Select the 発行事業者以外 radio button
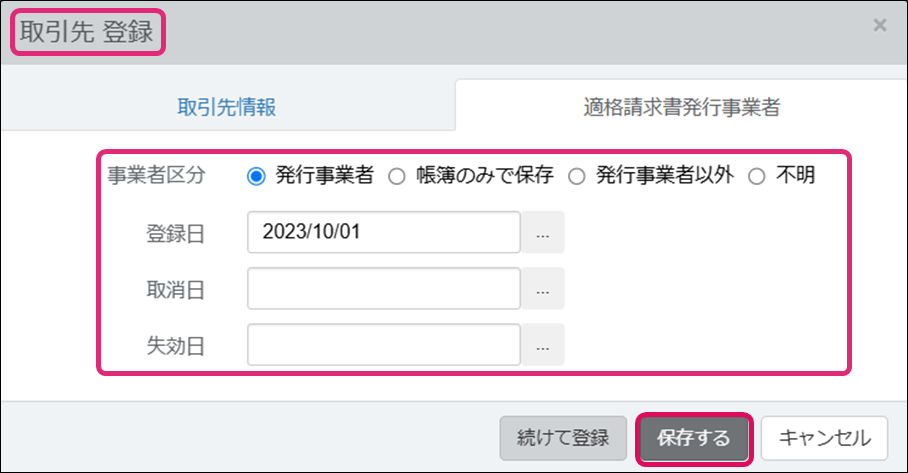 (576, 176)
